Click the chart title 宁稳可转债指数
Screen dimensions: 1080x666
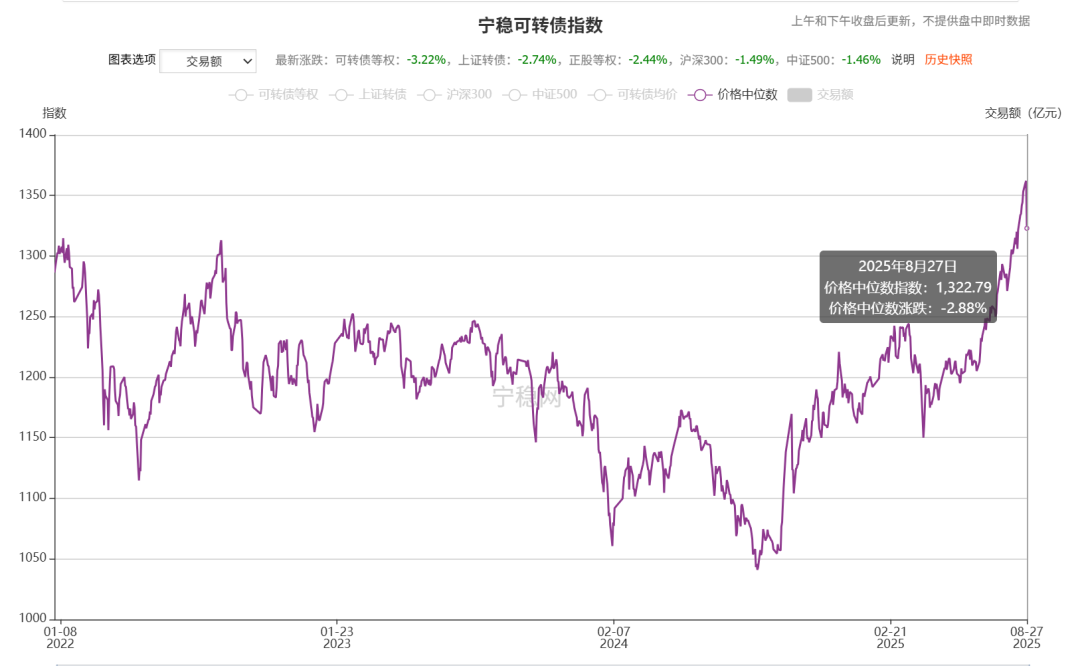[x=541, y=25]
